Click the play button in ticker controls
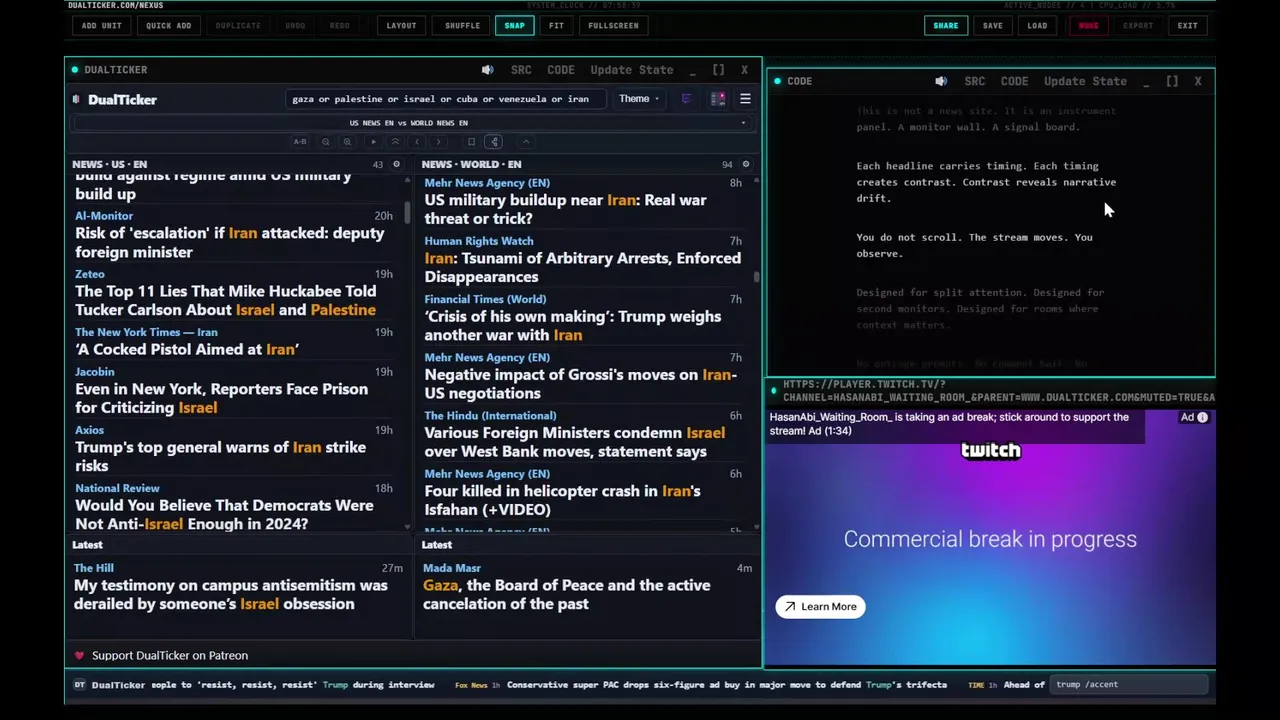Image resolution: width=1280 pixels, height=720 pixels. point(373,142)
